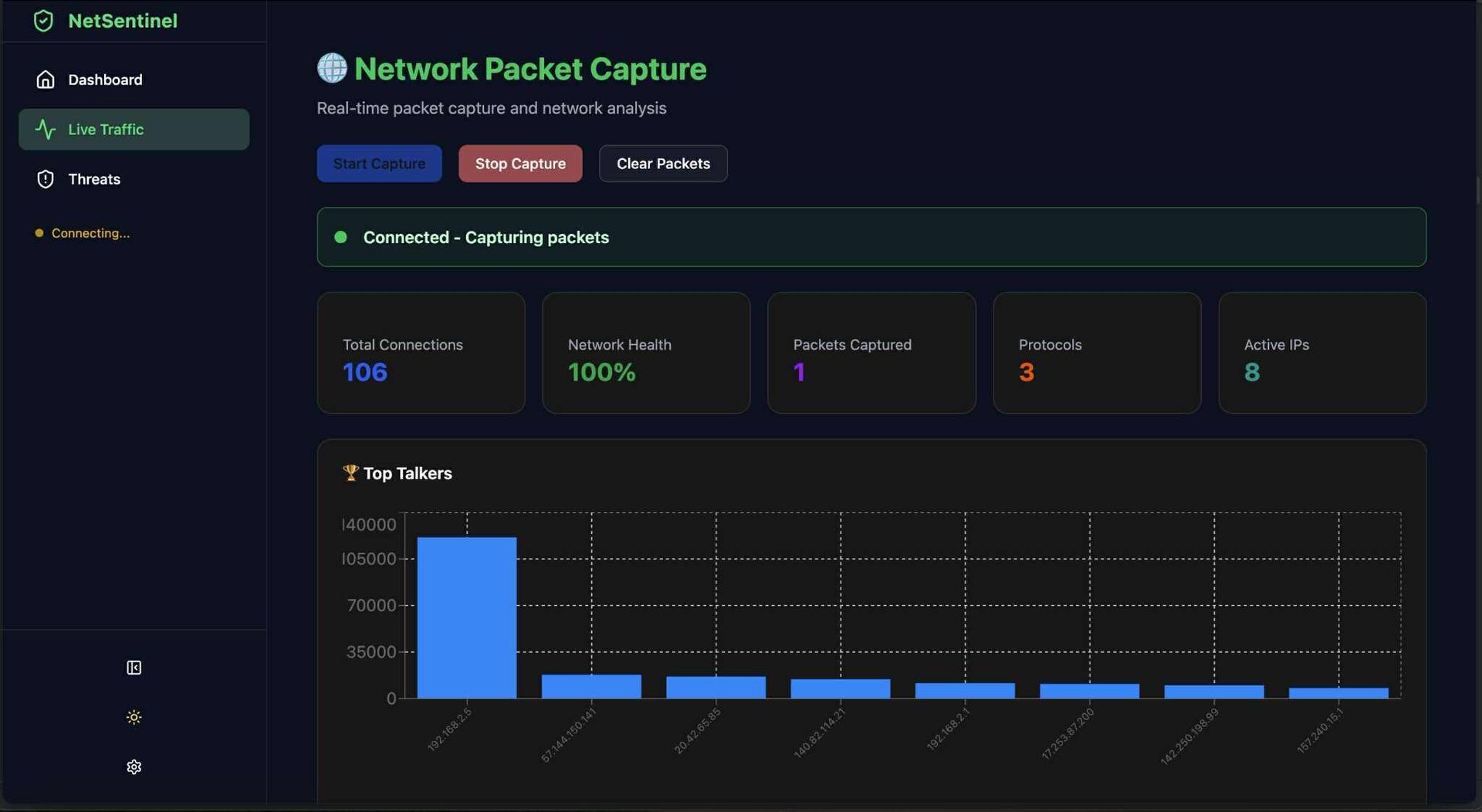Click the NetSentinel shield logo icon

pos(44,21)
